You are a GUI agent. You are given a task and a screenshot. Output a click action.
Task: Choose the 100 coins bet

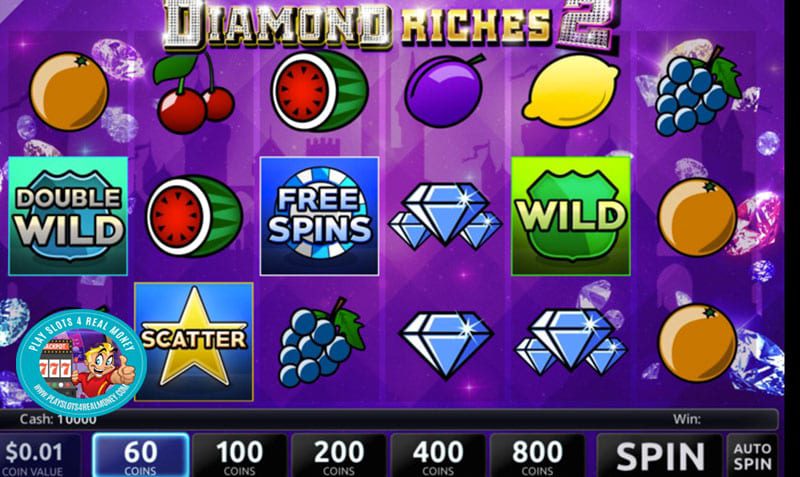[239, 456]
